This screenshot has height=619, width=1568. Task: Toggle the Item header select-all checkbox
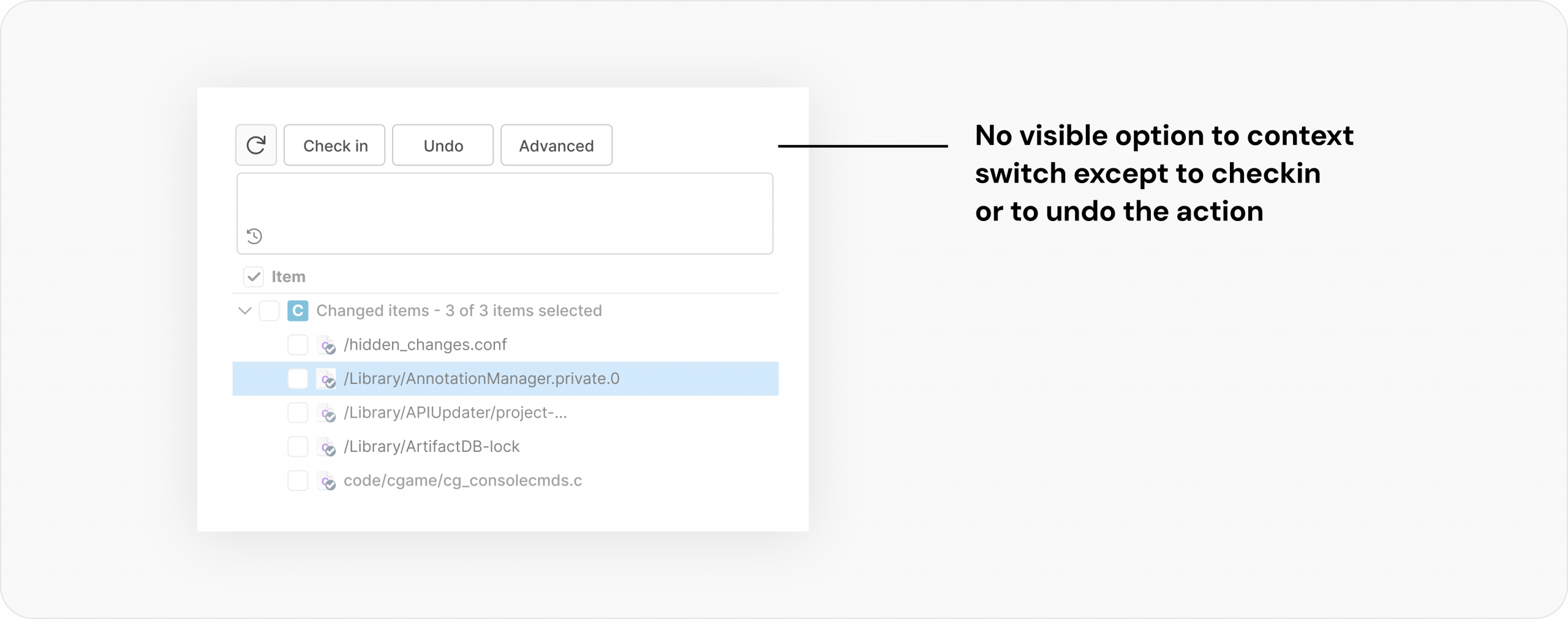pos(254,277)
